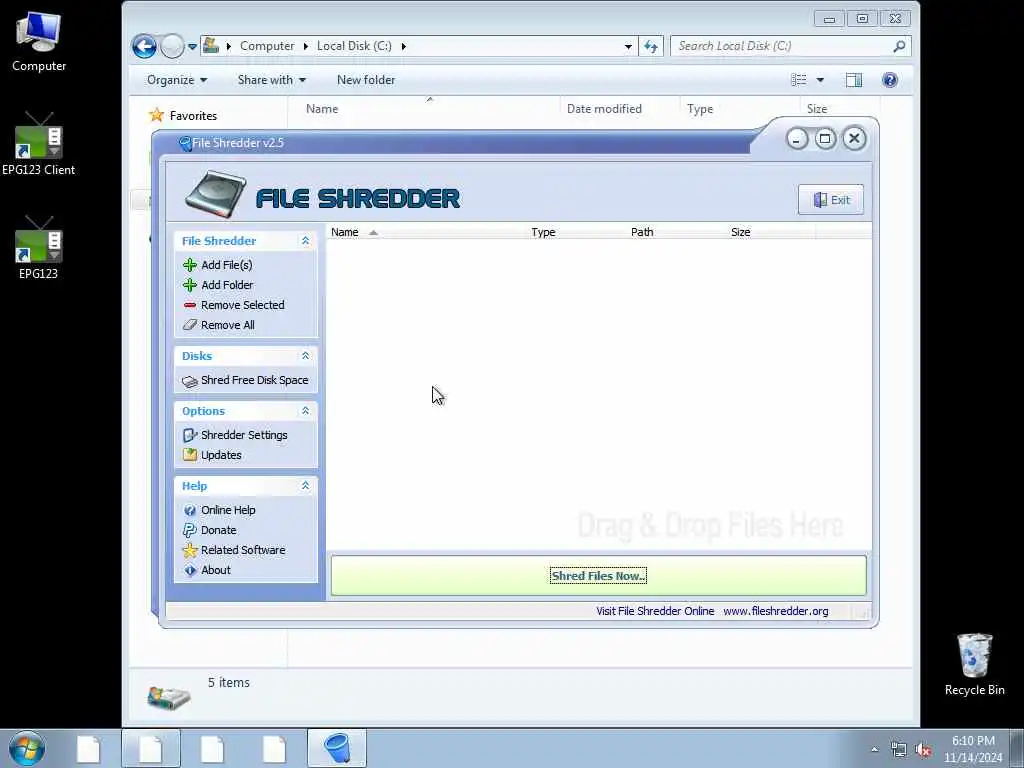Click the File Shredder hard drive logo
The height and width of the screenshot is (768, 1024).
(x=216, y=194)
